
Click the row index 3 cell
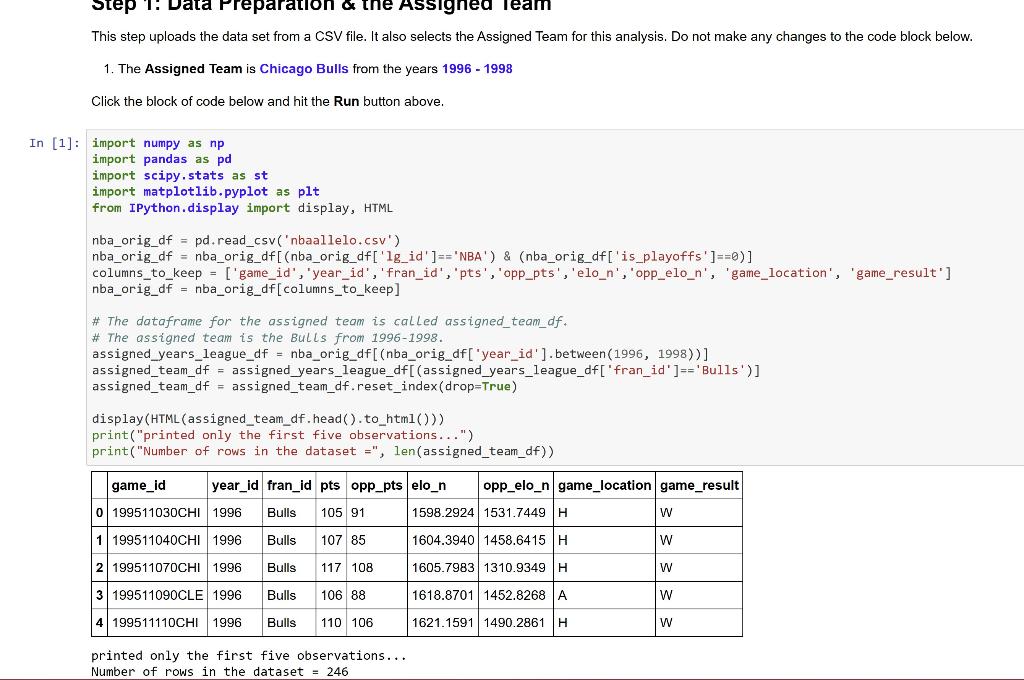point(99,595)
